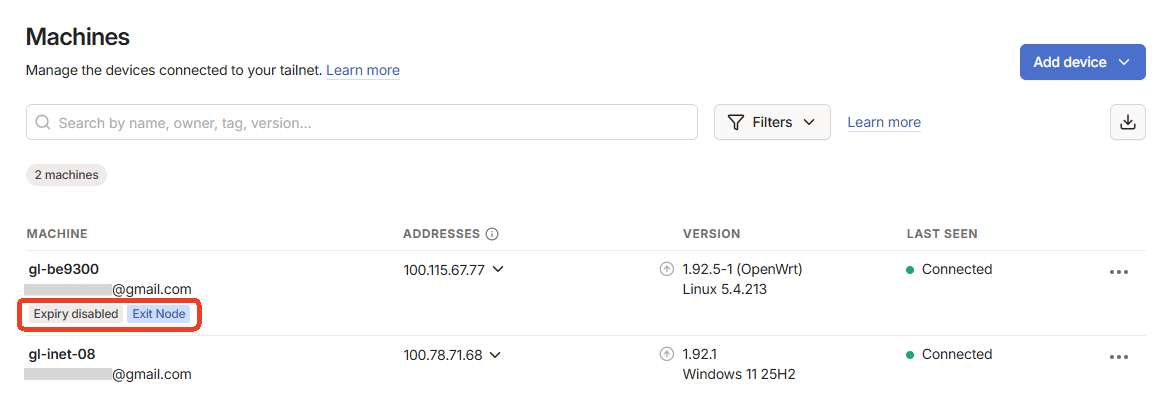Click the Linux 5.4.213 text
Image resolution: width=1170 pixels, height=396 pixels.
pyautogui.click(x=725, y=289)
